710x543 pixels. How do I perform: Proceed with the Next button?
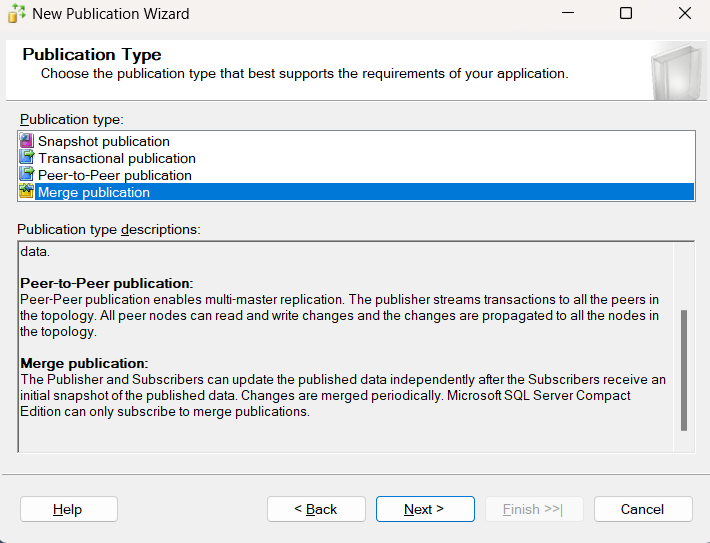click(x=424, y=509)
